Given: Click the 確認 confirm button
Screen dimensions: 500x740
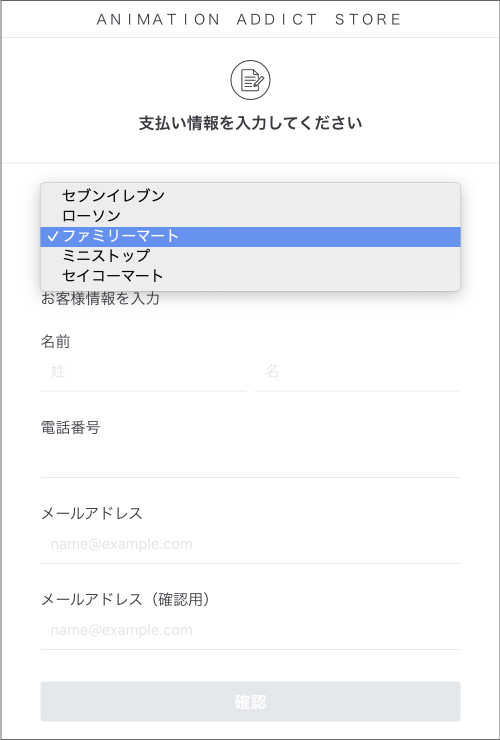Looking at the screenshot, I should (x=250, y=701).
